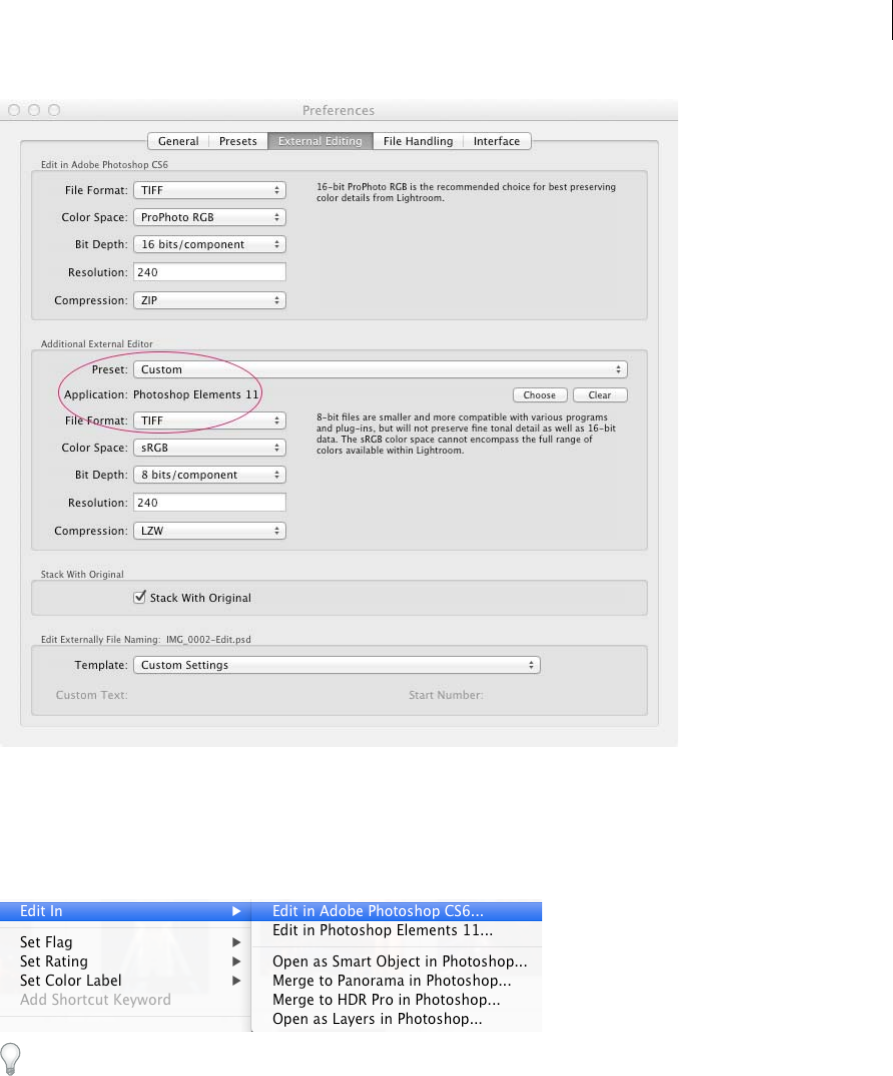The height and width of the screenshot is (1076, 893).
Task: Select Open as Smart Object in Photoshop
Action: [397, 961]
